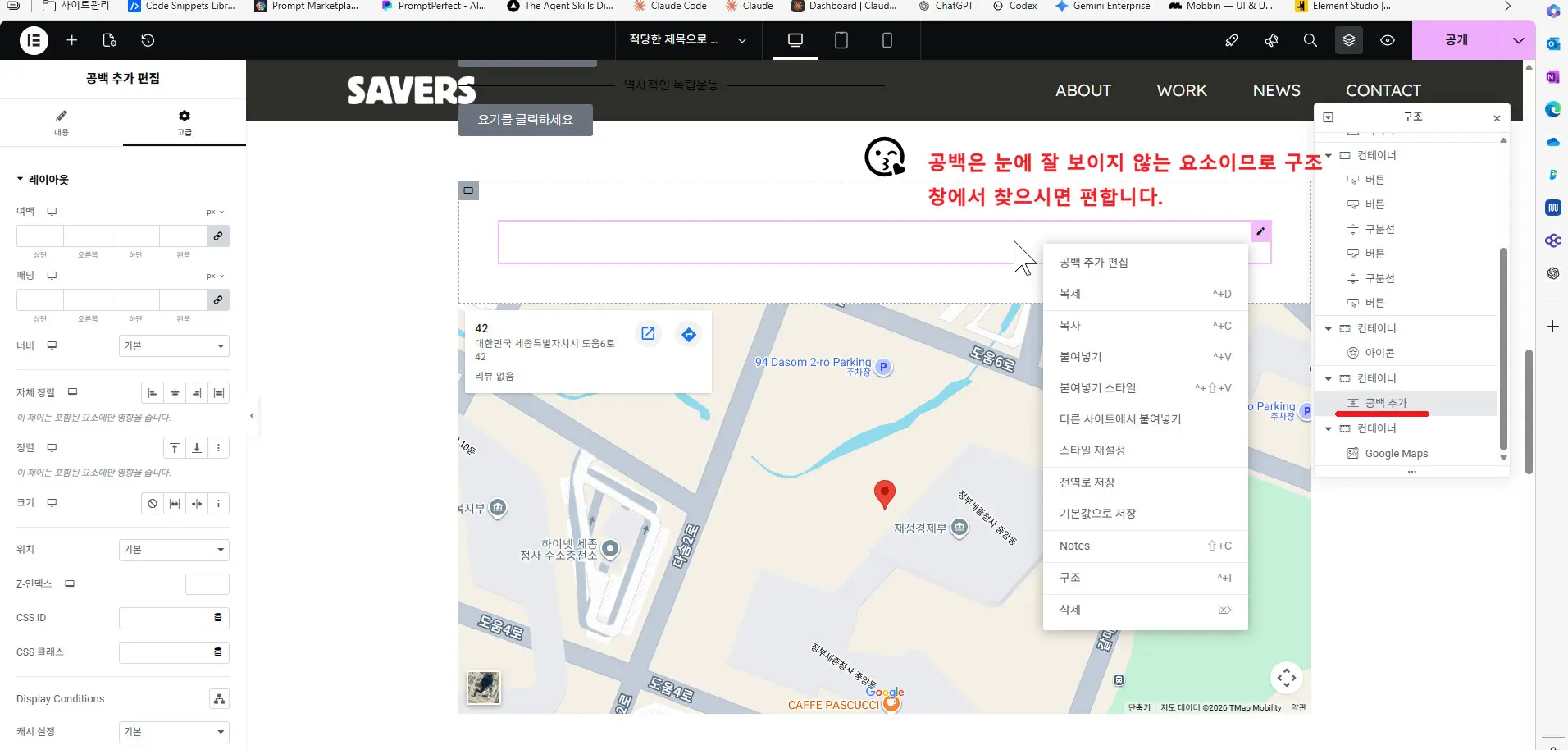Click the pencil edit handle on spacer widget

pyautogui.click(x=1260, y=231)
